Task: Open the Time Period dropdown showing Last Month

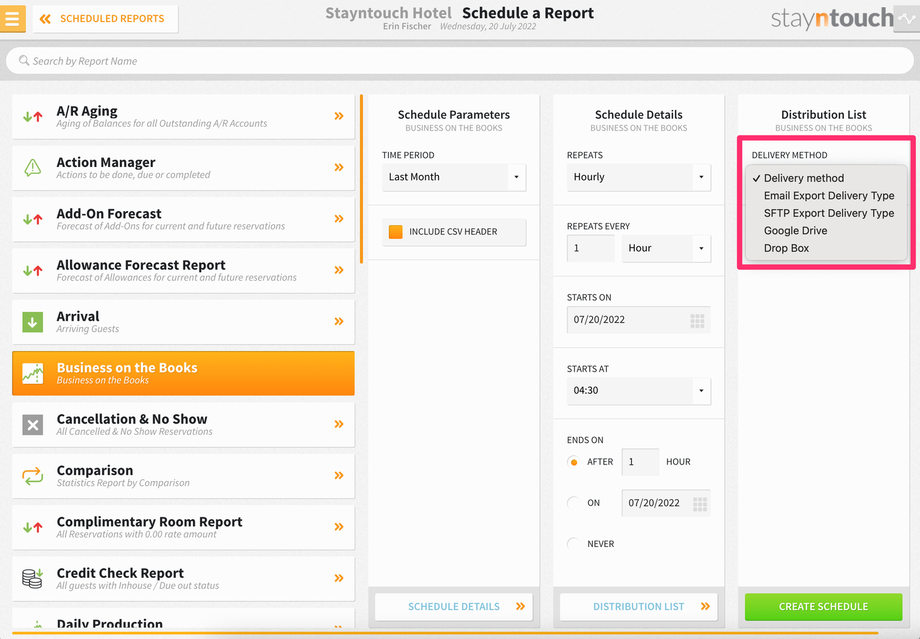Action: (x=454, y=177)
